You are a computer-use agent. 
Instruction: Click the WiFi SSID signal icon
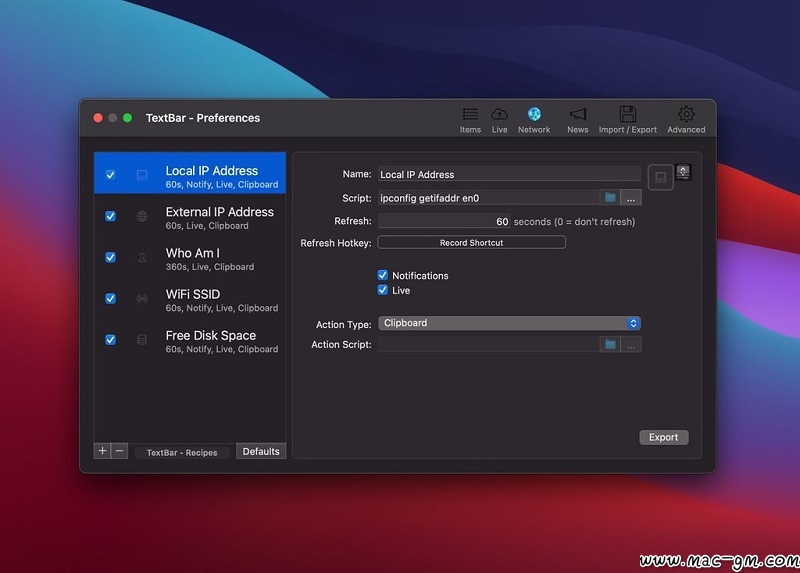(x=142, y=298)
